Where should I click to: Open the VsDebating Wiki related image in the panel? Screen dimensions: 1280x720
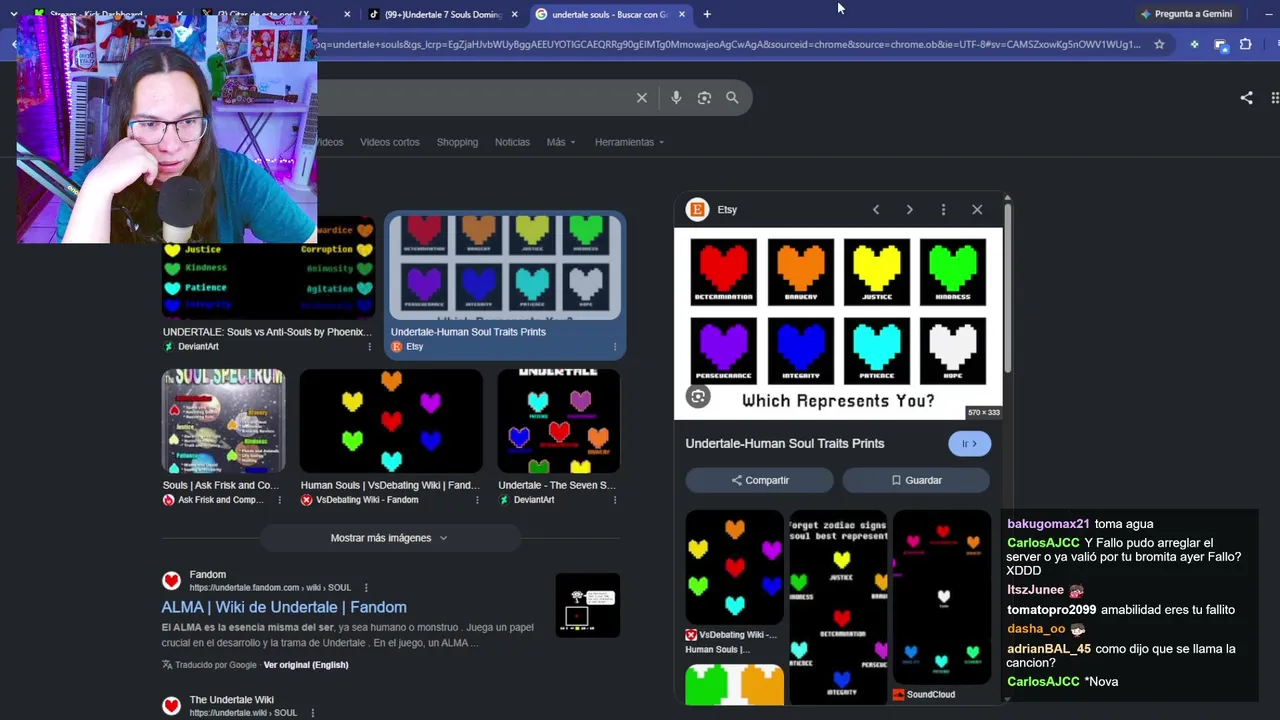tap(735, 568)
